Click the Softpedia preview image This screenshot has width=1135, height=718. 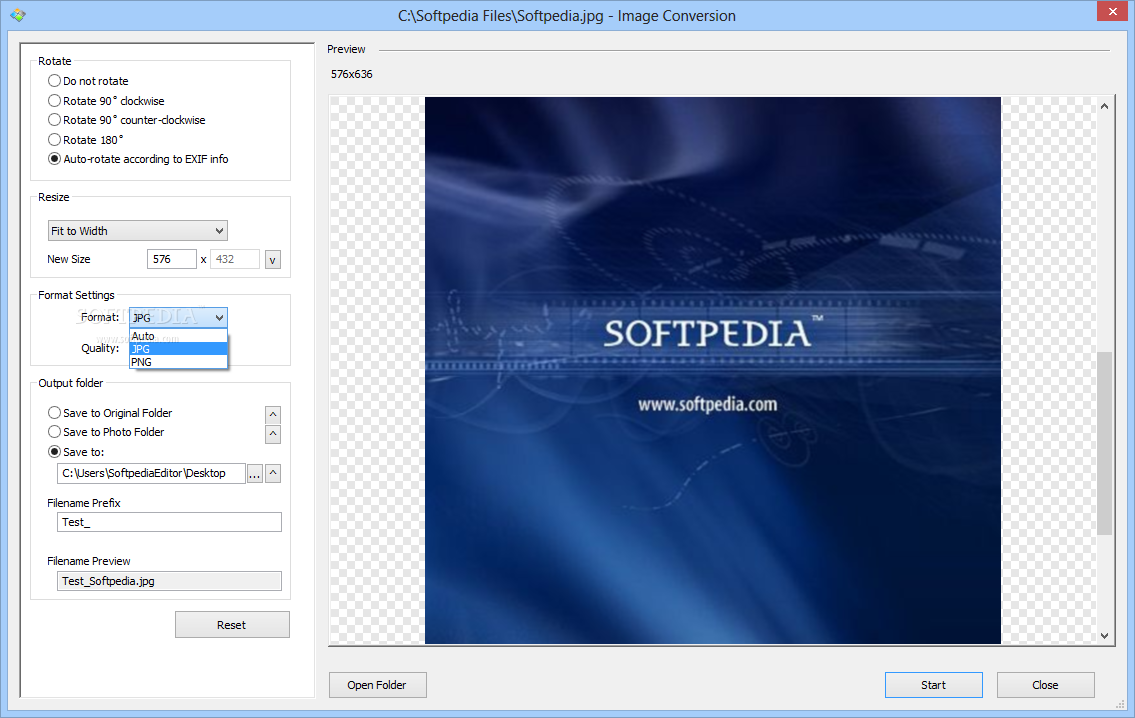coord(713,370)
